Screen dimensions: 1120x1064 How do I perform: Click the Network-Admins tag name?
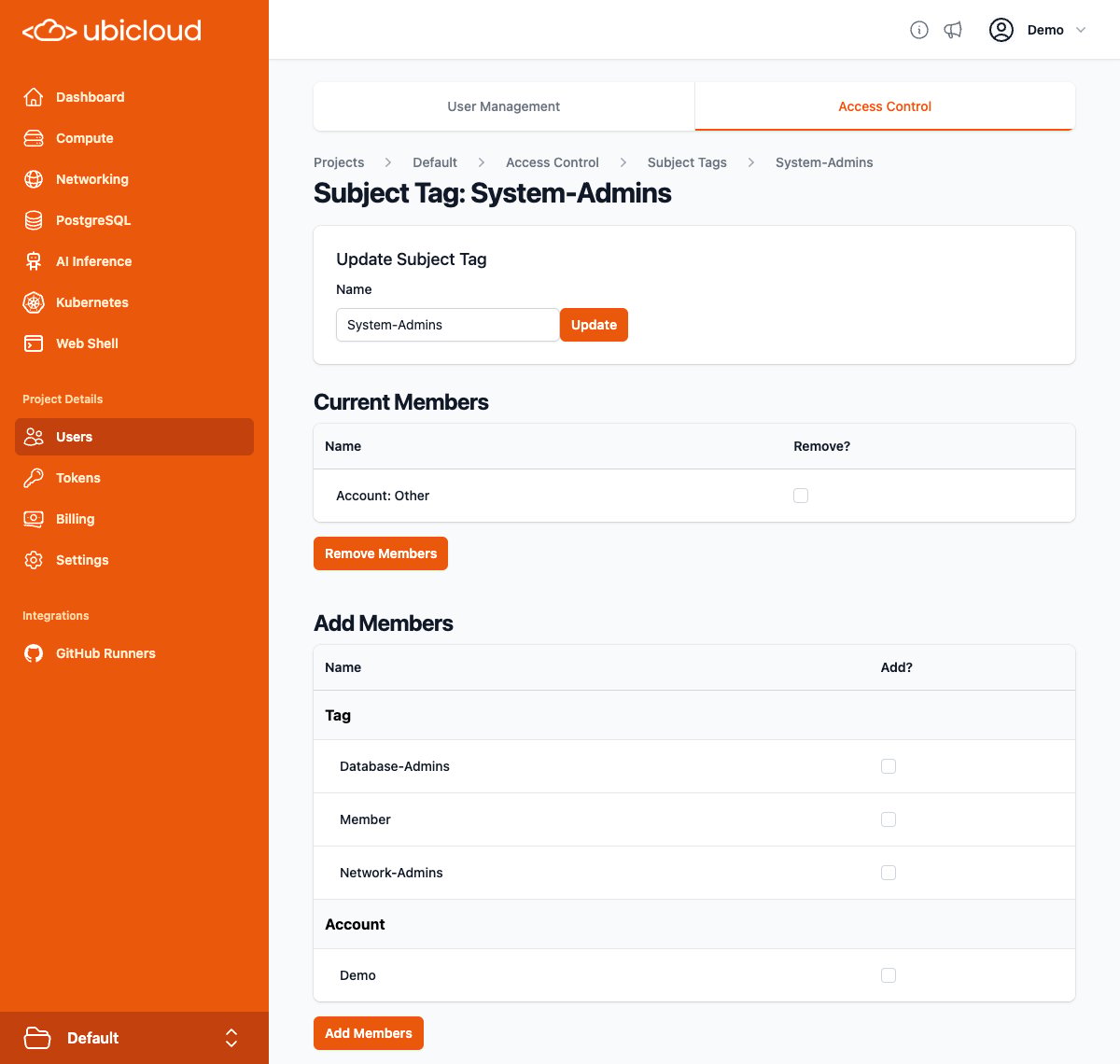(391, 873)
